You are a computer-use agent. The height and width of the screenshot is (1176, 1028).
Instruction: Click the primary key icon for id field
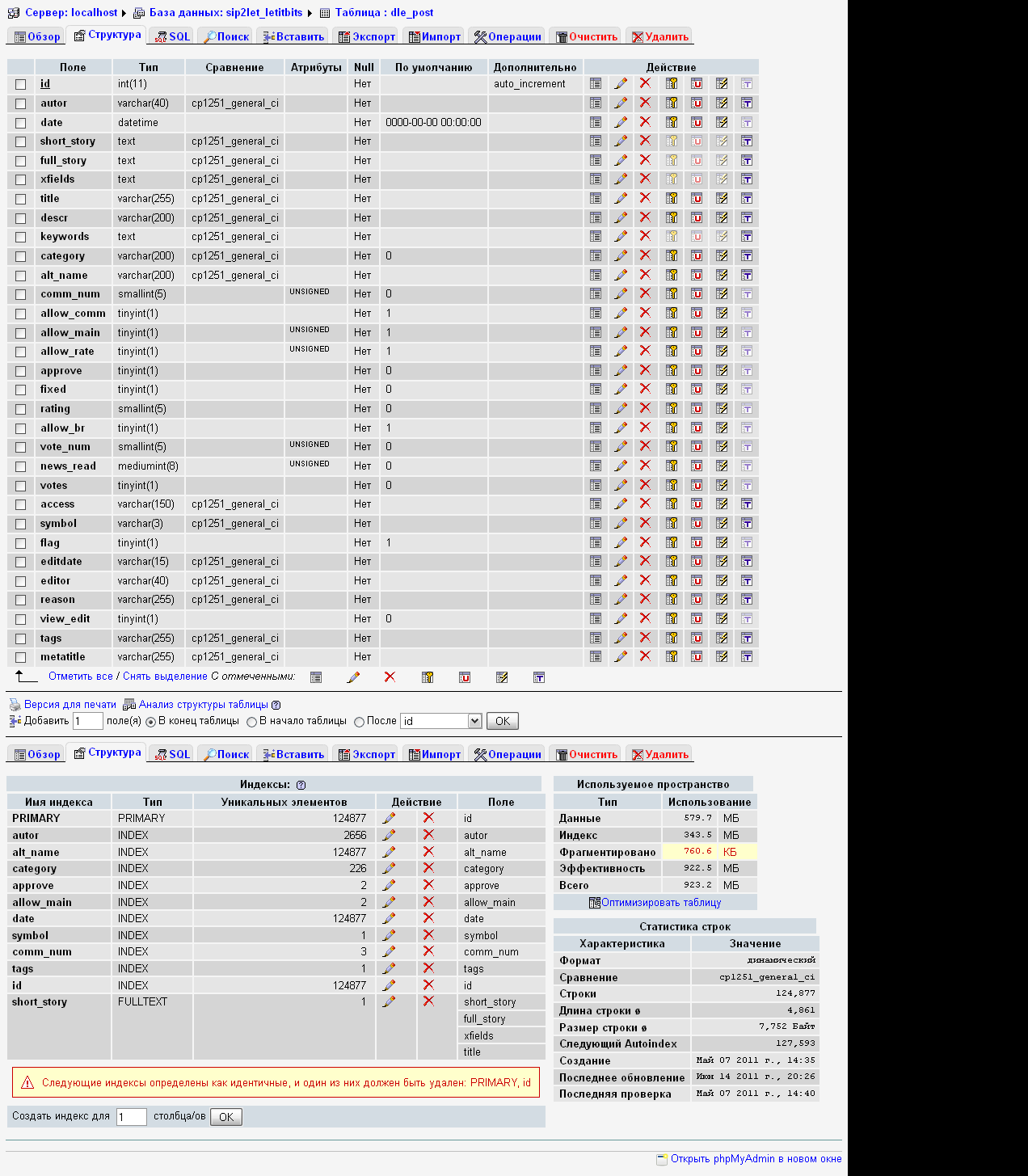point(672,83)
